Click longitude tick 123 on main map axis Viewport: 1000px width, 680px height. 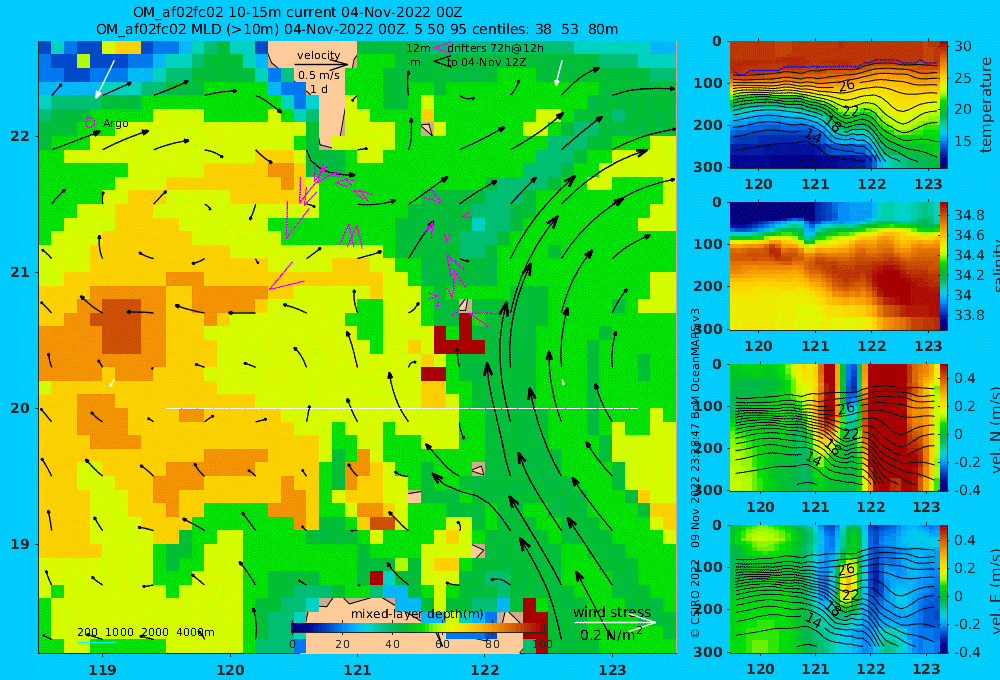(x=613, y=670)
